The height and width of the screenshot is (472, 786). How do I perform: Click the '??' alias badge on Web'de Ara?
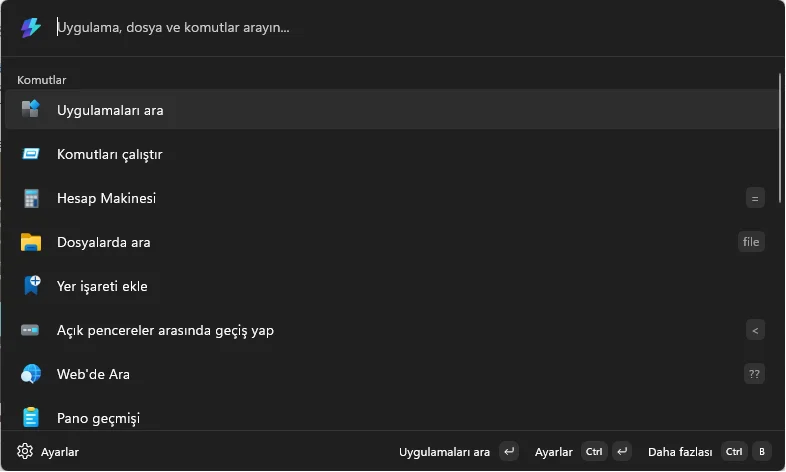click(x=754, y=374)
